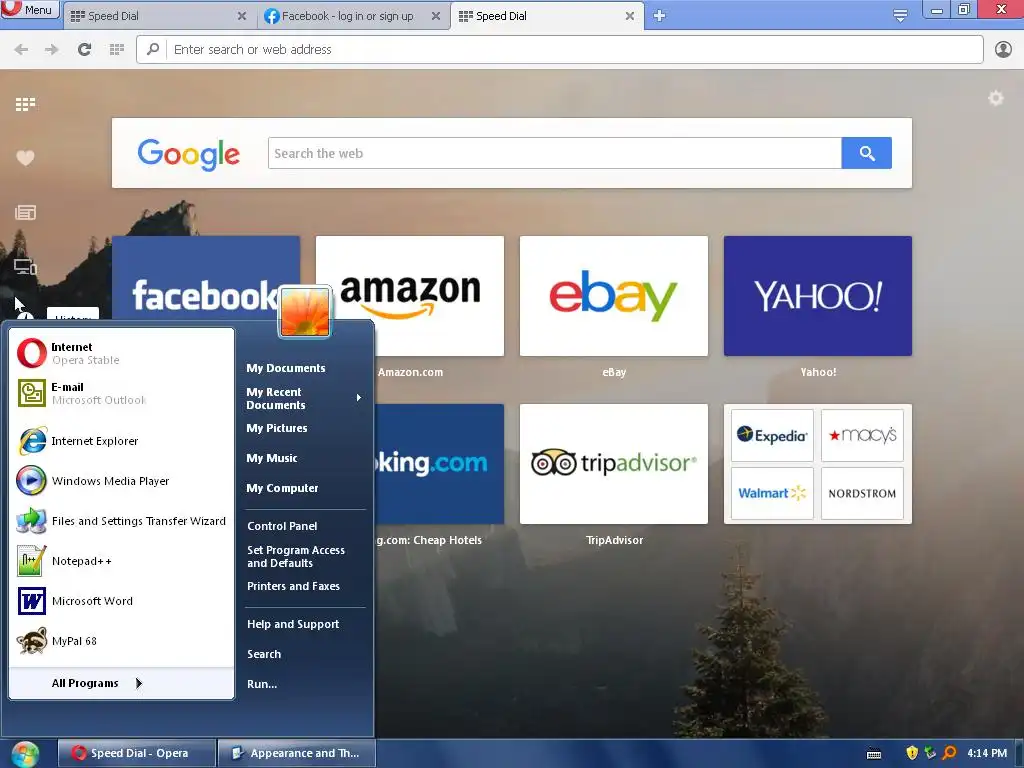Click the security shield tray icon
The width and height of the screenshot is (1024, 768).
tap(912, 753)
